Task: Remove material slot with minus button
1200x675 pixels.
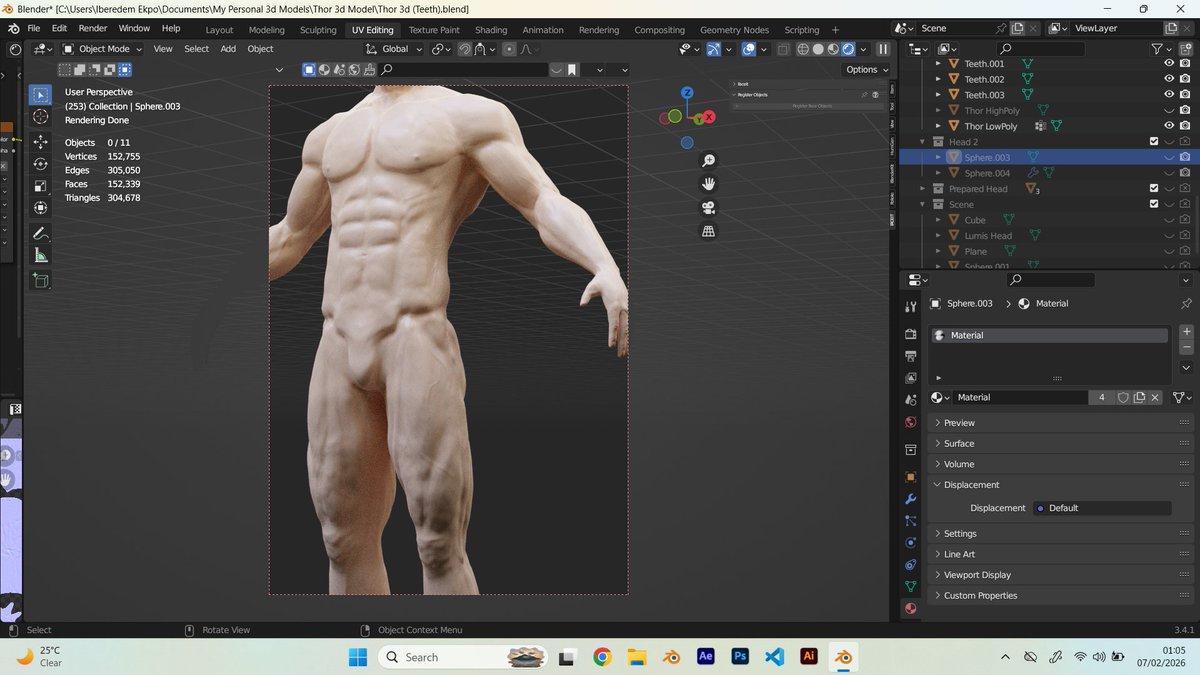Action: (x=1186, y=347)
